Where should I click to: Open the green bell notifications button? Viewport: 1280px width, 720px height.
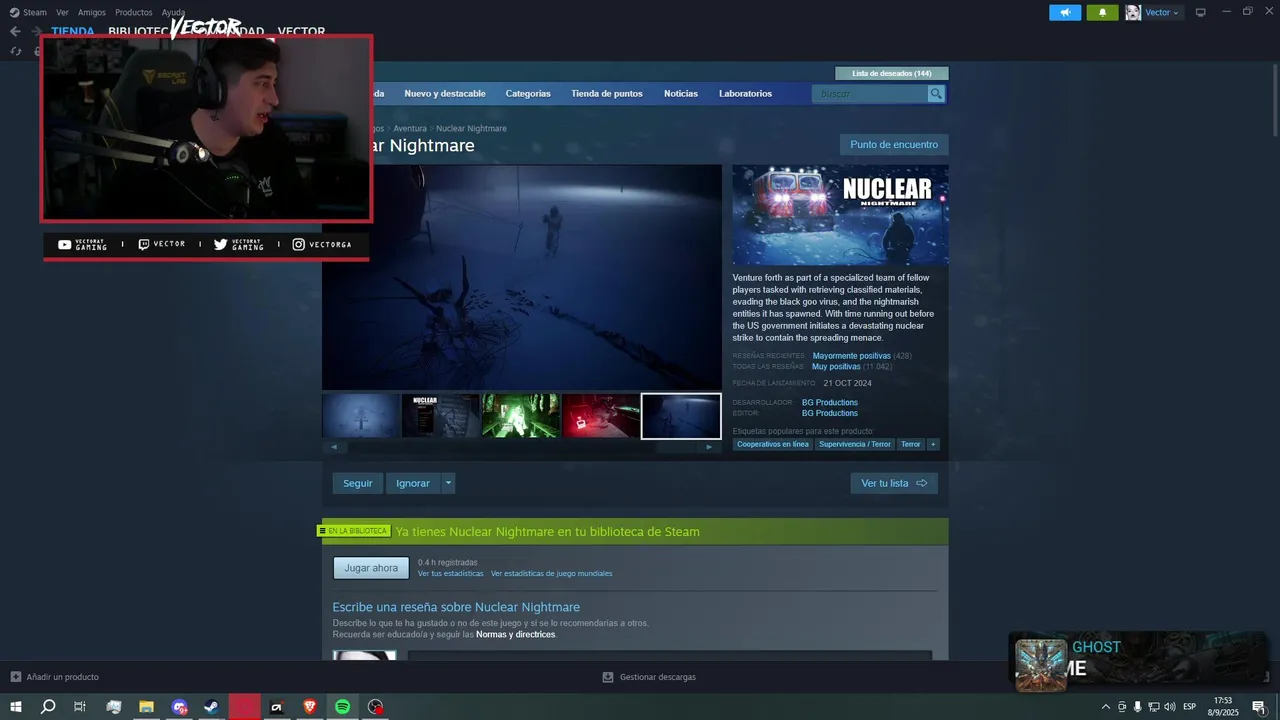pyautogui.click(x=1102, y=12)
